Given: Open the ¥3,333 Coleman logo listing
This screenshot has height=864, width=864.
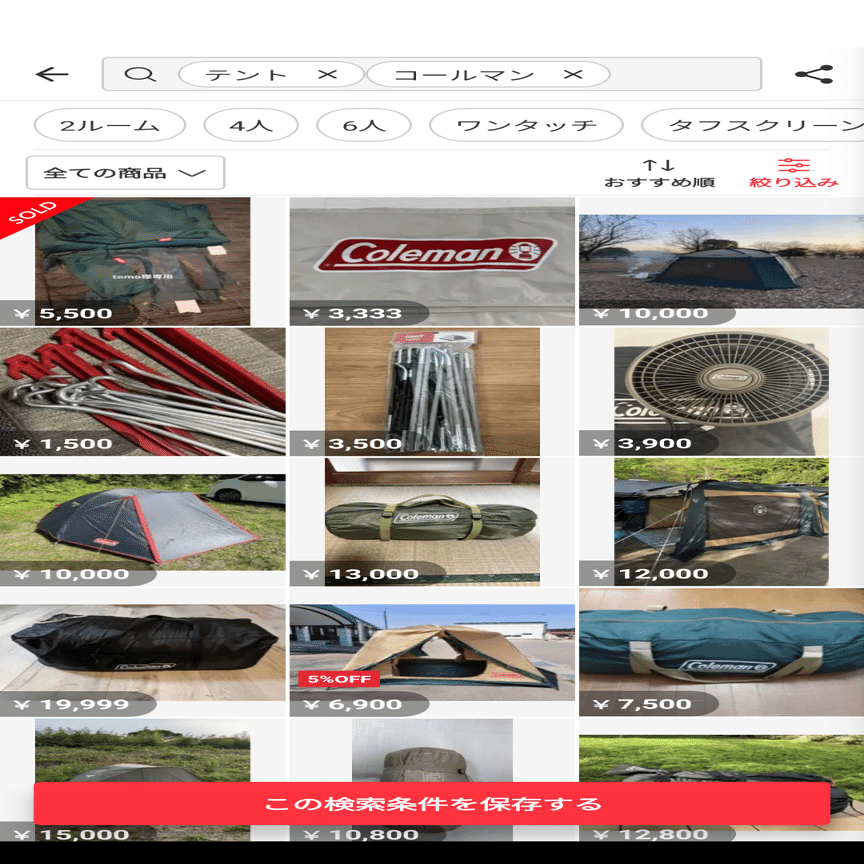Looking at the screenshot, I should pos(432,261).
